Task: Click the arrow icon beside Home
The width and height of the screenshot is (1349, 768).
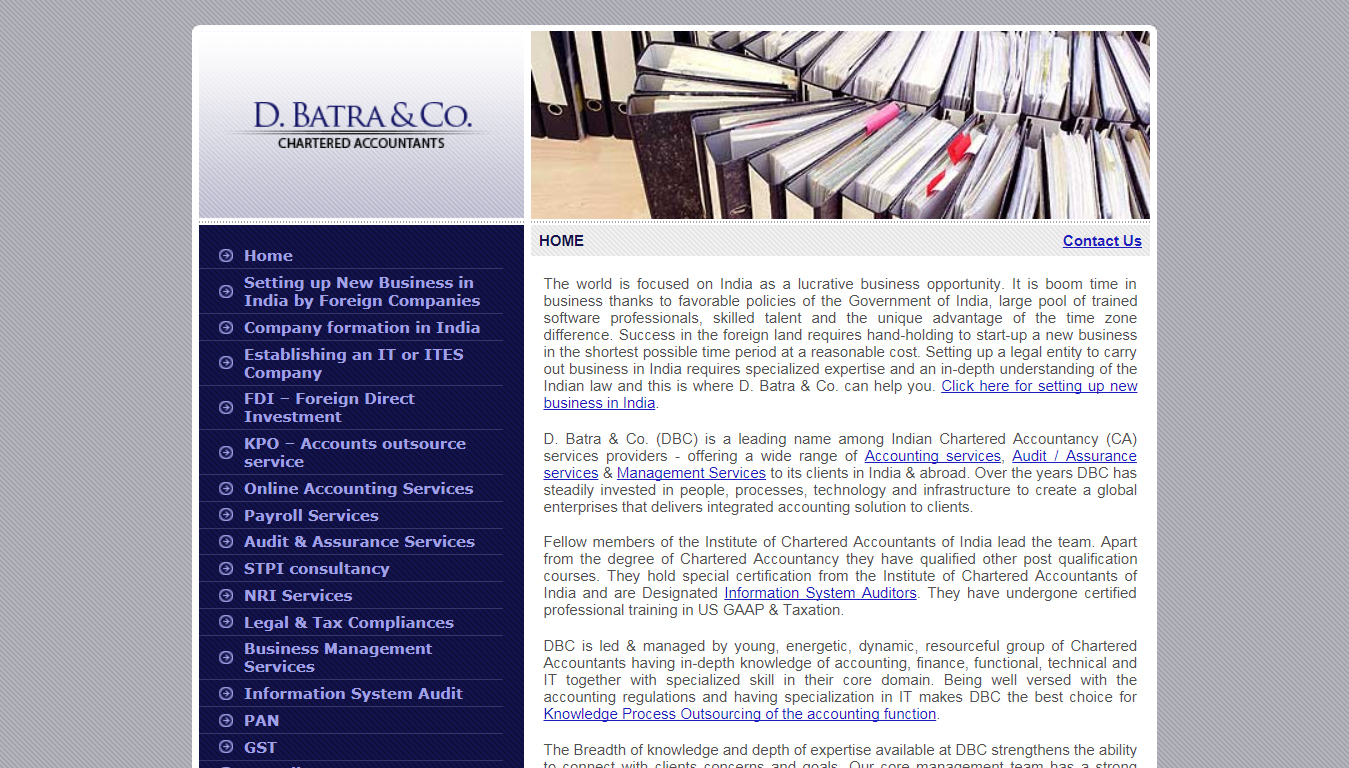Action: 226,256
